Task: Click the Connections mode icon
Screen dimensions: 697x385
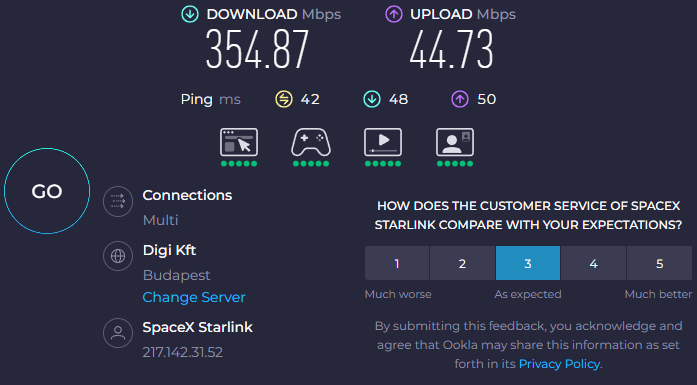Action: pyautogui.click(x=118, y=201)
